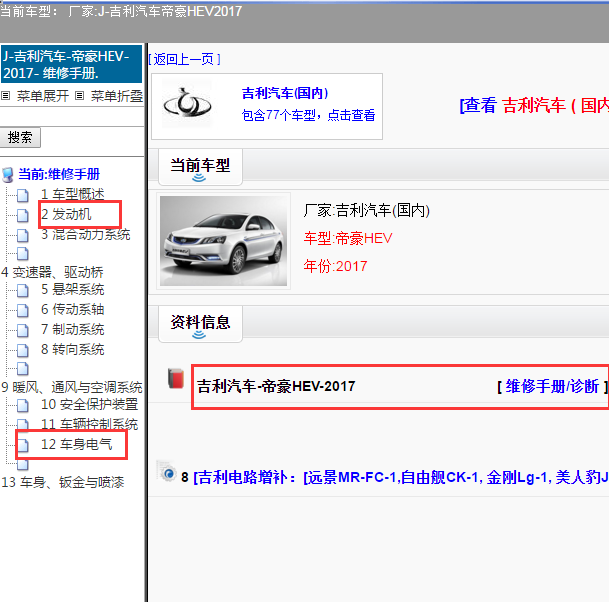The width and height of the screenshot is (609, 602).
Task: Click the page icon beside 11 车辆控制系统
Action: 23,425
